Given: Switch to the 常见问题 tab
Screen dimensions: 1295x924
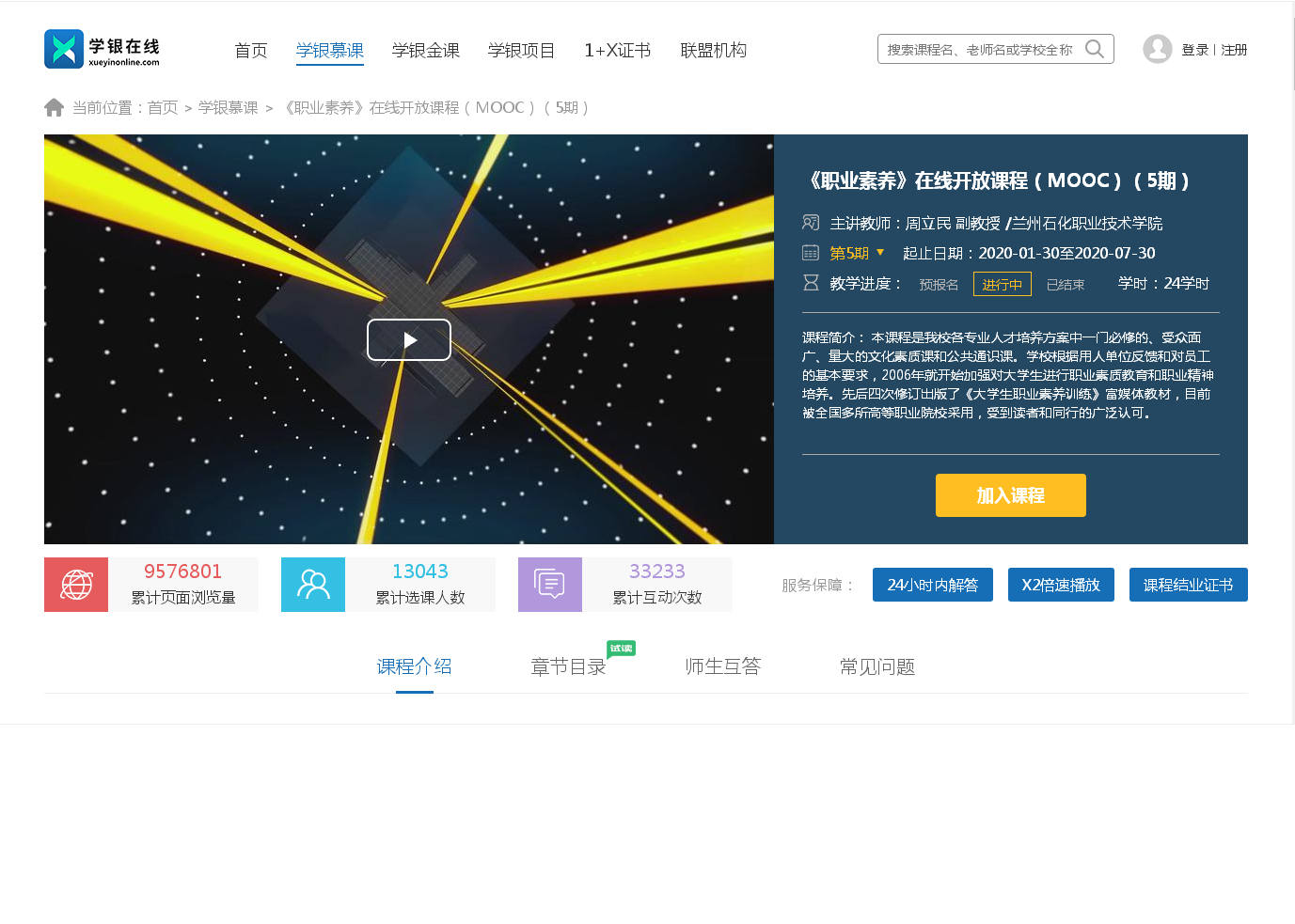Looking at the screenshot, I should 877,666.
